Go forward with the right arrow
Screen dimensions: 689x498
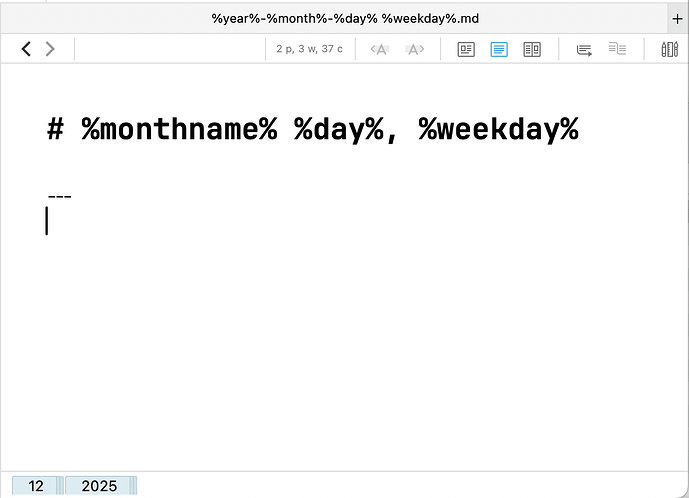[50, 49]
